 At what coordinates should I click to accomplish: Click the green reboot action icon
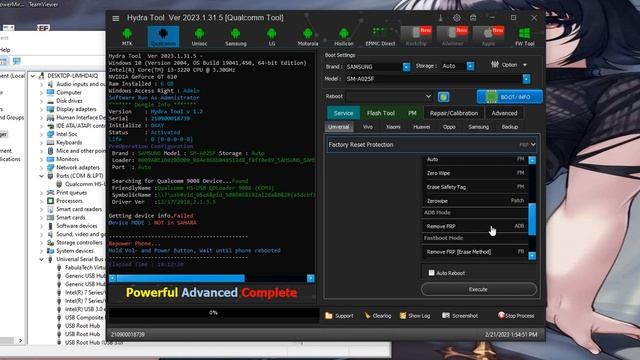[x=444, y=97]
